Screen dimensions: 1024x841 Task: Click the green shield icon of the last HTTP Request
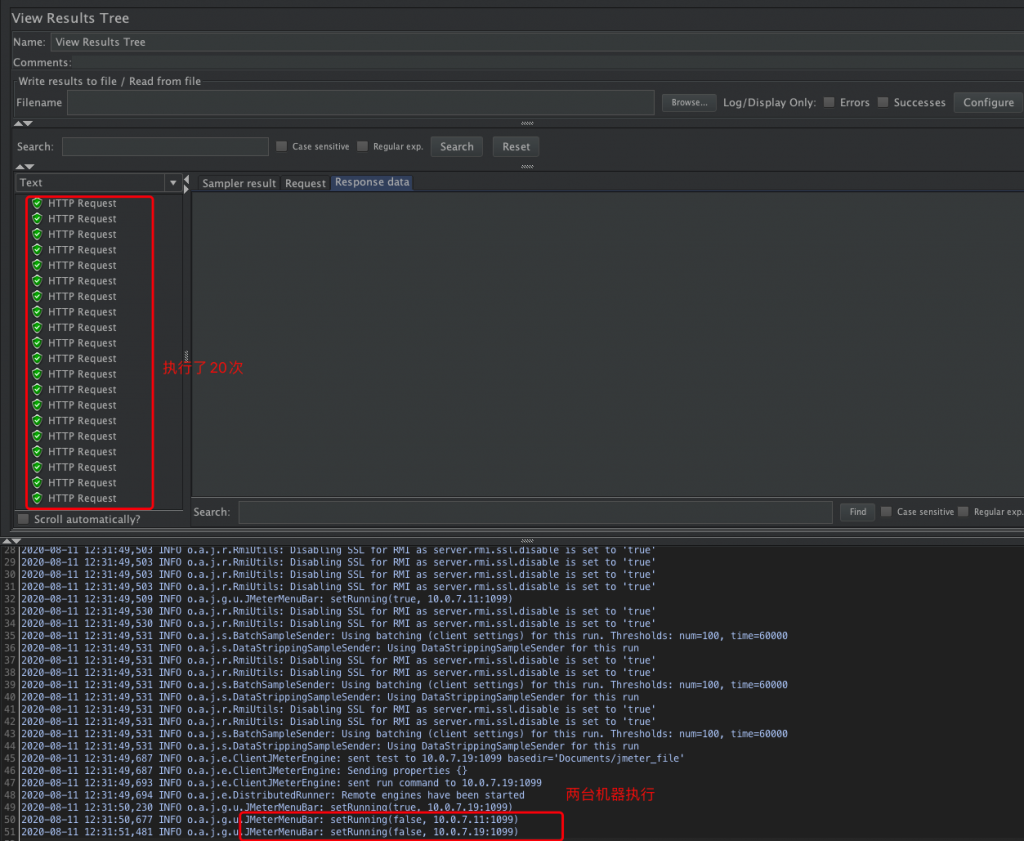[x=37, y=498]
